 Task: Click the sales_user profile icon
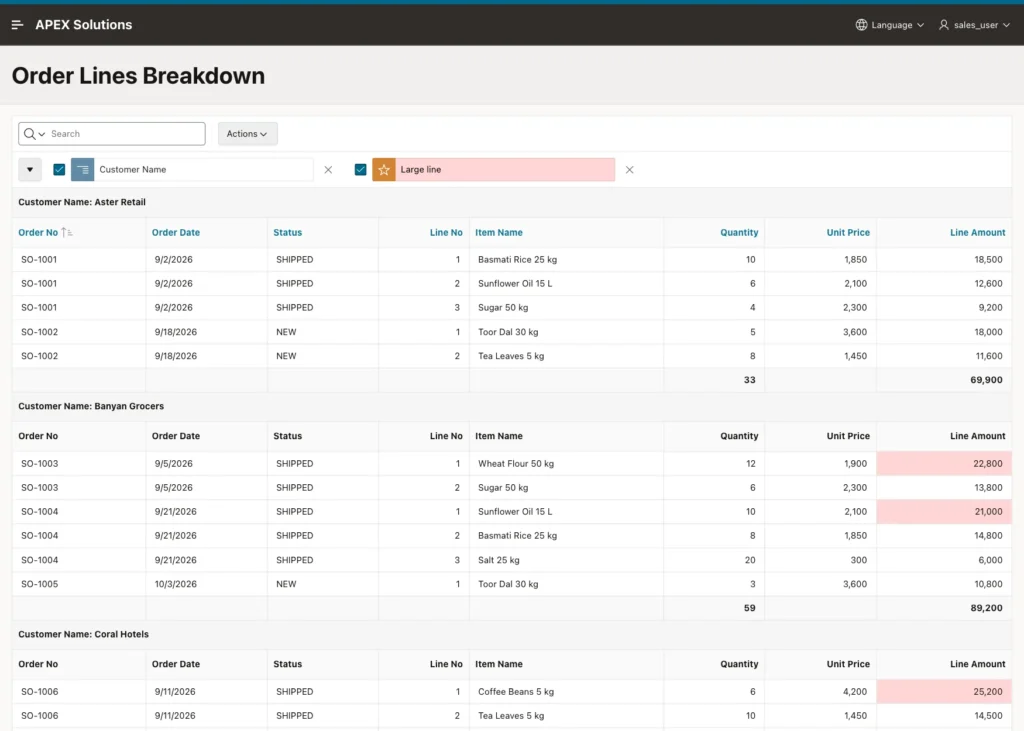(944, 25)
